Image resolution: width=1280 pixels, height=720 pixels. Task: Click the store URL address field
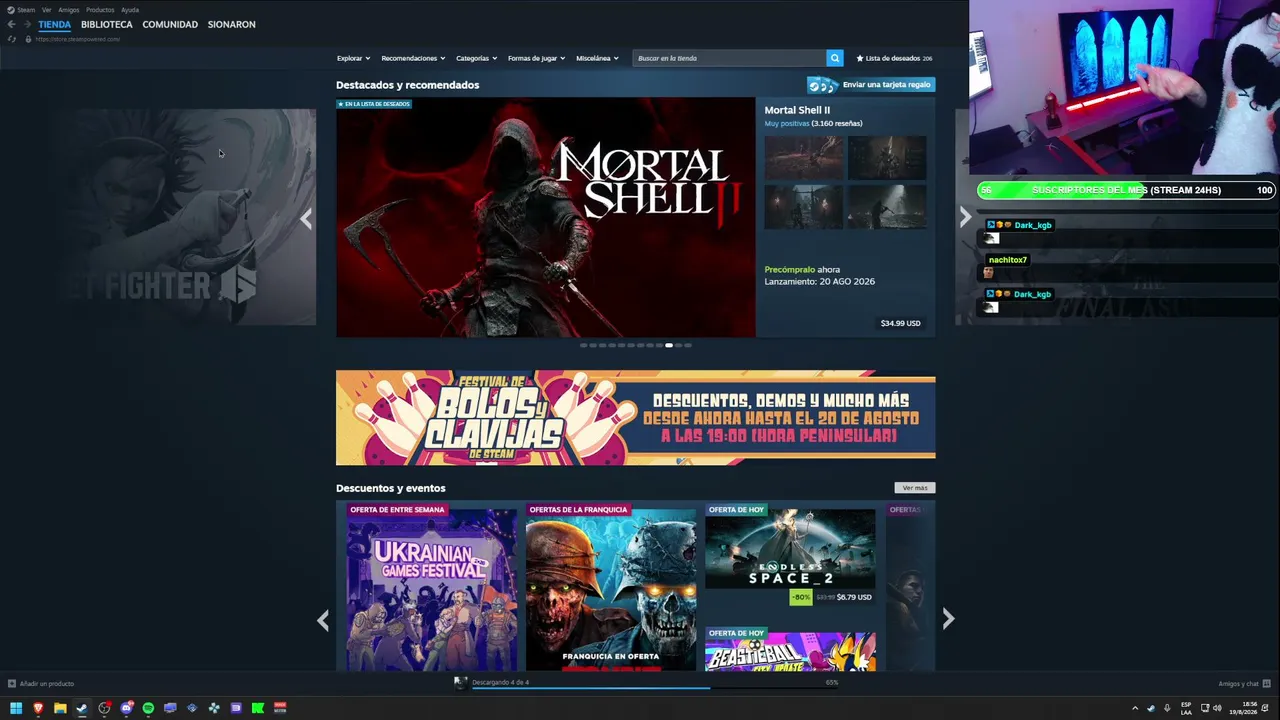77,39
